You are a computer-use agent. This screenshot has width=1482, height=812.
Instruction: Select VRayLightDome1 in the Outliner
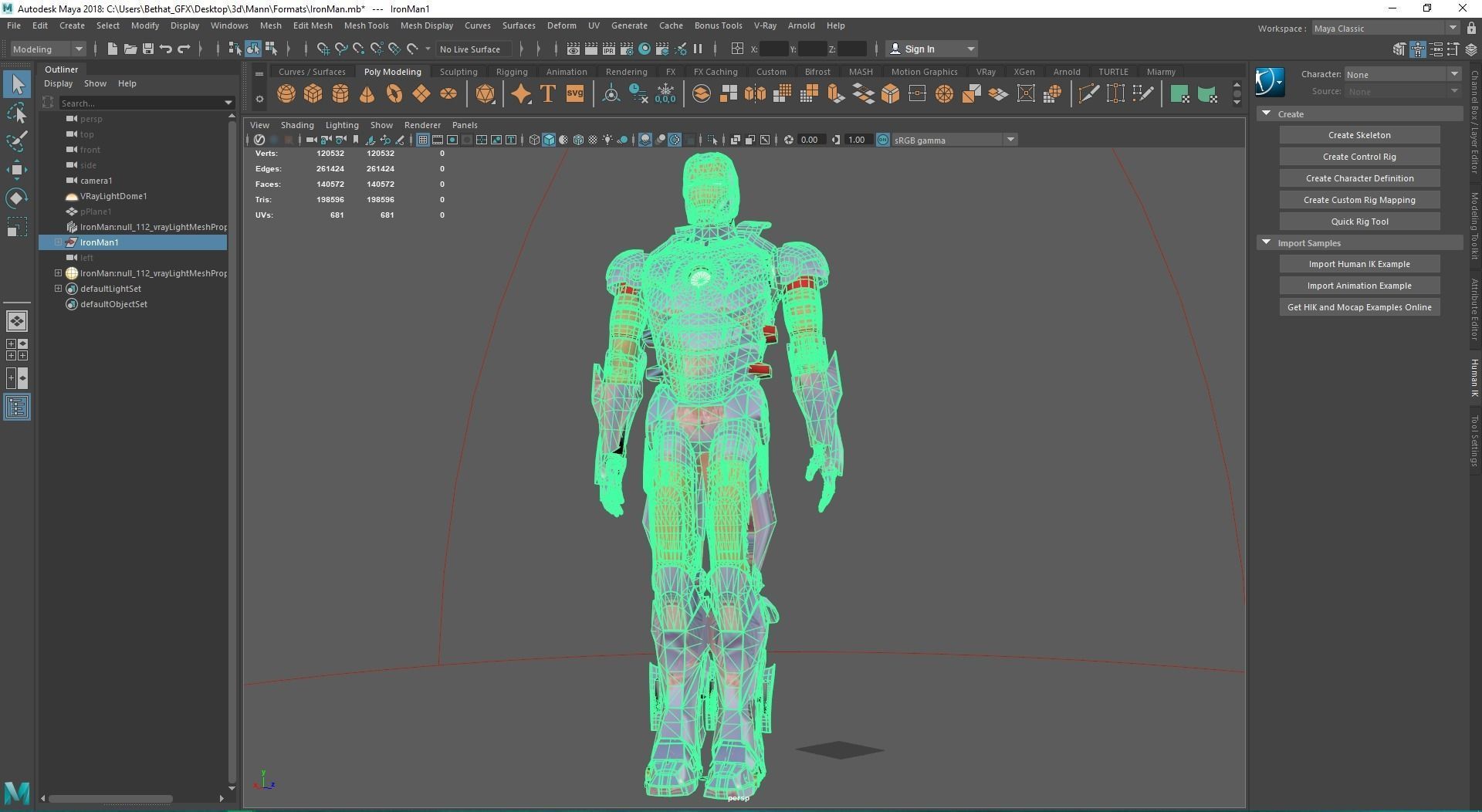(113, 196)
